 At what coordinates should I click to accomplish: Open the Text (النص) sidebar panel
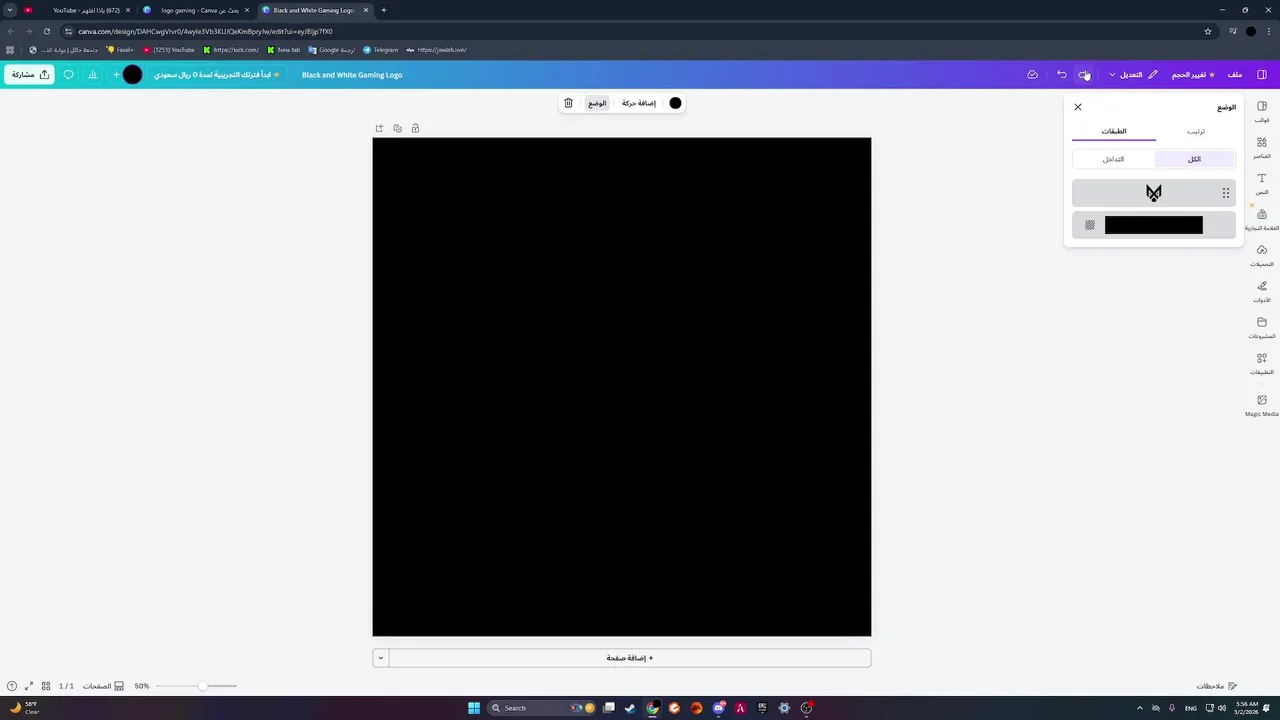(x=1262, y=183)
